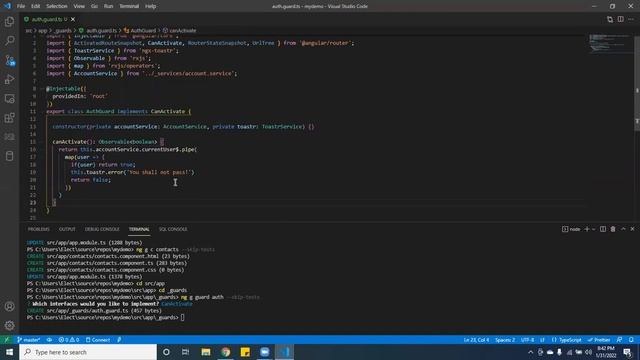Image resolution: width=640 pixels, height=360 pixels.
Task: Click the Prettier status item
Action: coord(599,340)
